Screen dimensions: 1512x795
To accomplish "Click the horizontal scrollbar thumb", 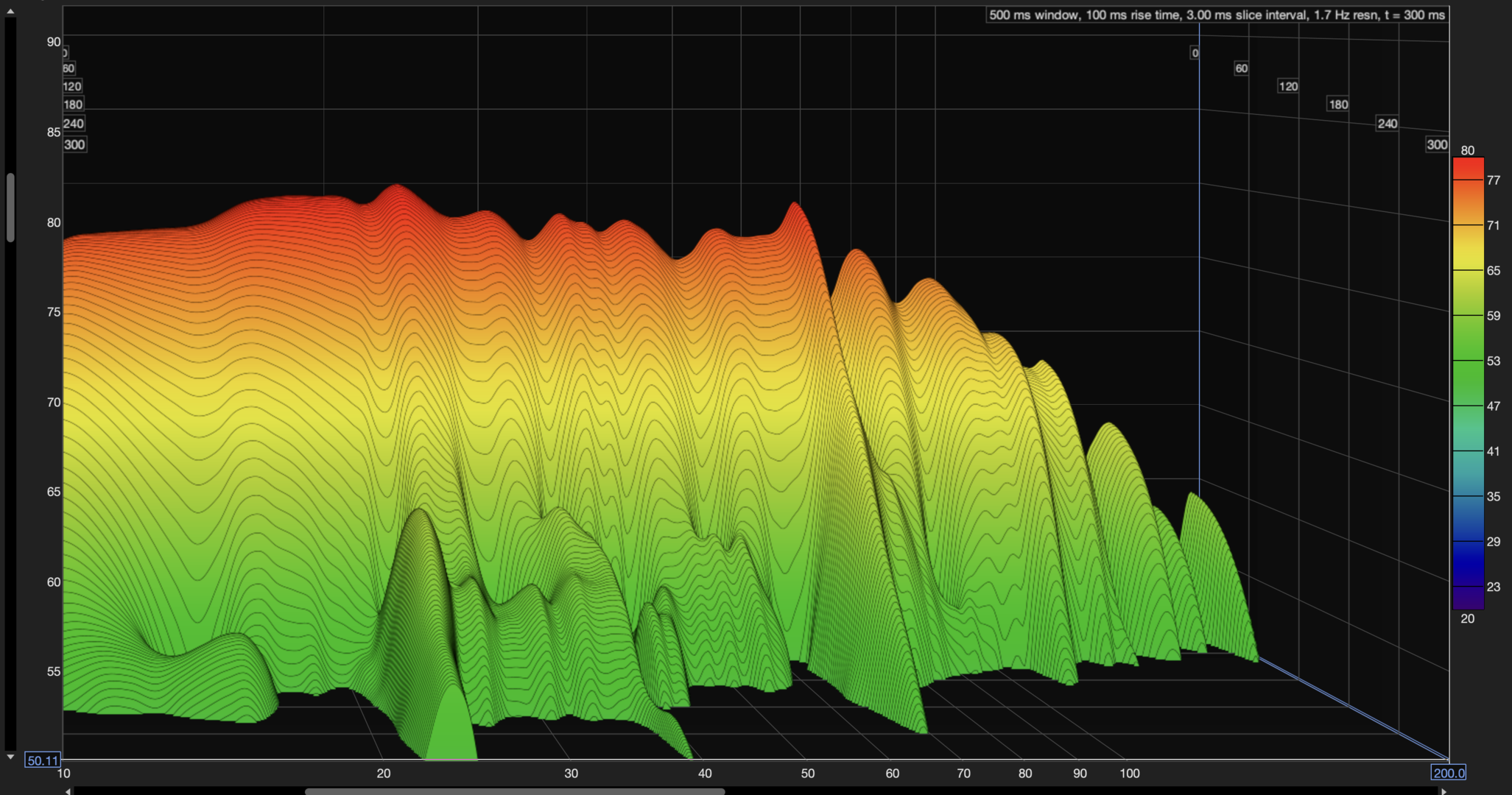I will (514, 791).
